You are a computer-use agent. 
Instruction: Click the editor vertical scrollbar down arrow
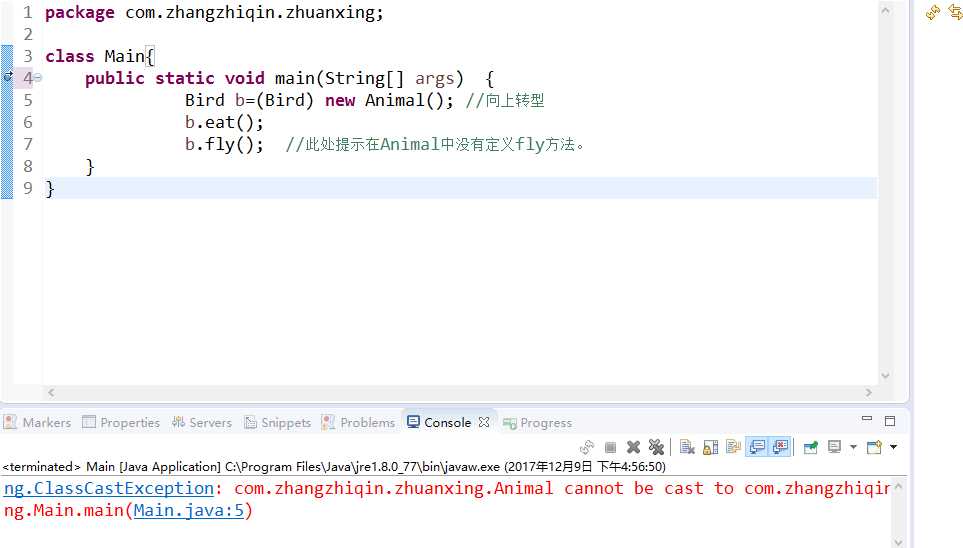tap(886, 375)
